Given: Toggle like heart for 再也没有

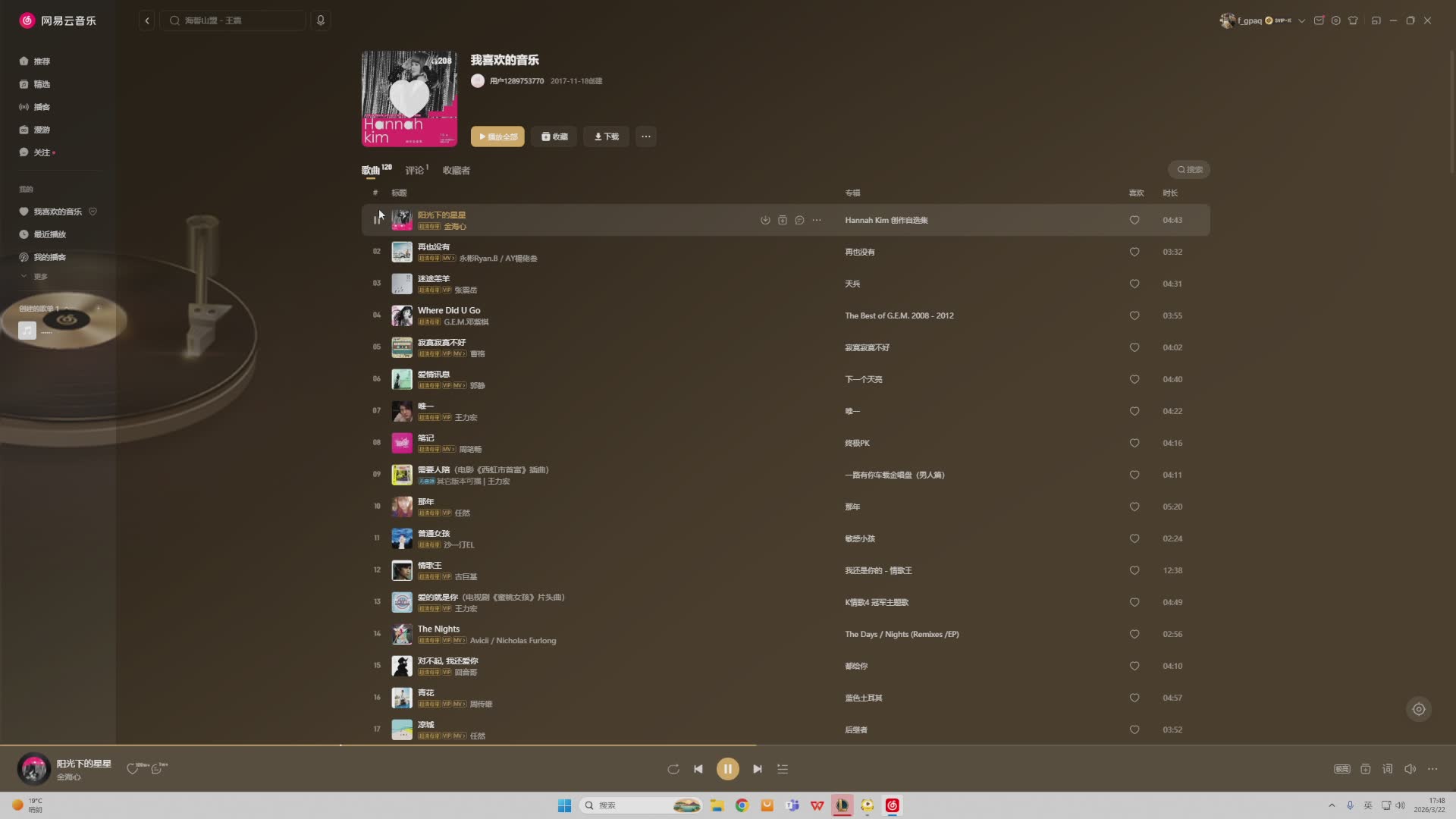Looking at the screenshot, I should (1134, 252).
